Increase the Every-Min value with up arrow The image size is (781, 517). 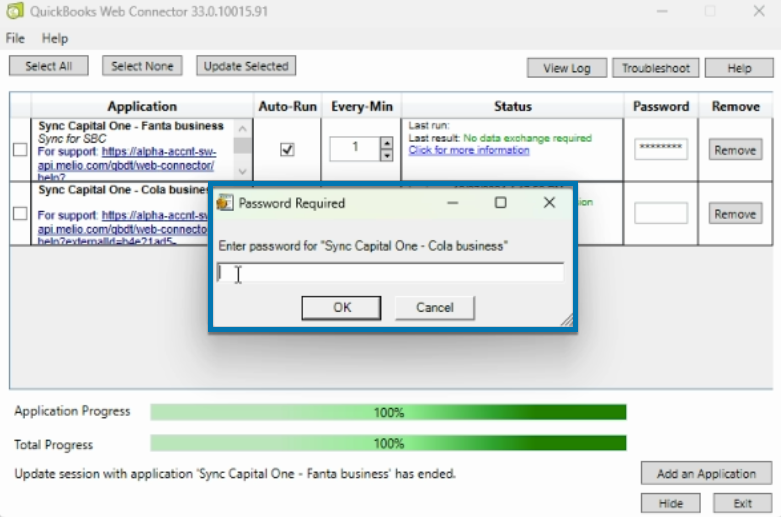point(386,143)
